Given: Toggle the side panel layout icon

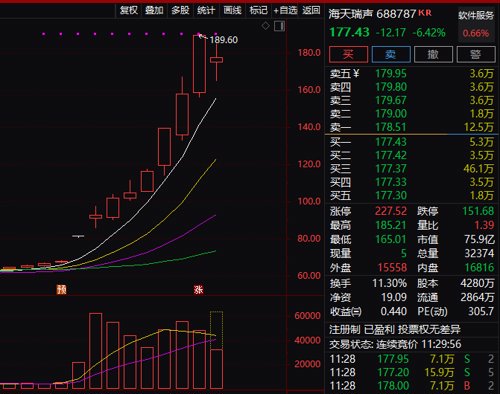Looking at the screenshot, I should [x=279, y=26].
